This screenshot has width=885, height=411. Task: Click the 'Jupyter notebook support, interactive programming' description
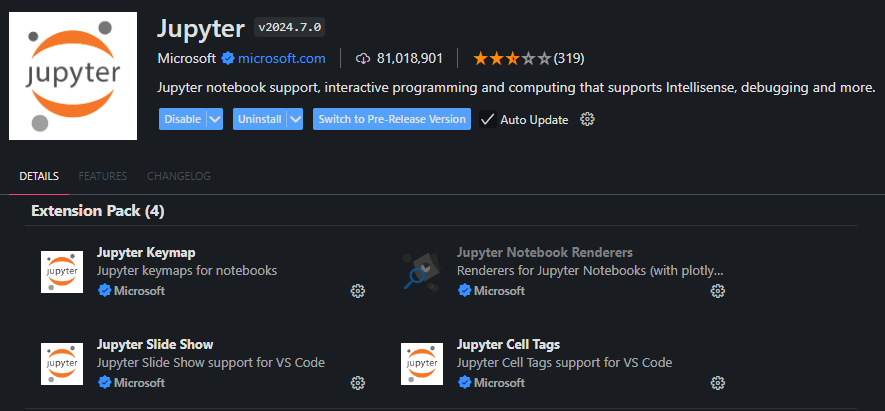516,88
